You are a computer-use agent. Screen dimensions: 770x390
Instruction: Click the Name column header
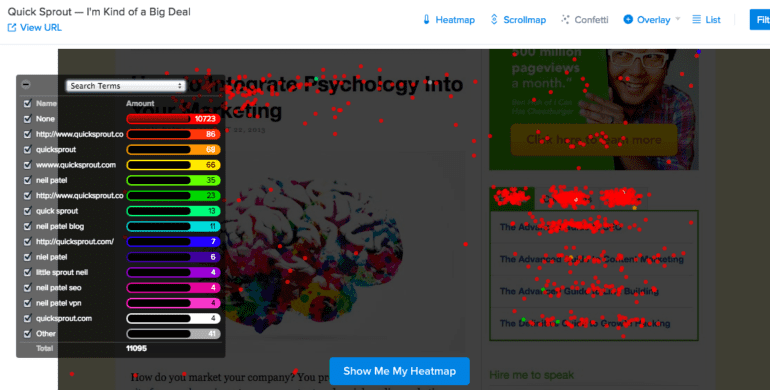[46, 103]
